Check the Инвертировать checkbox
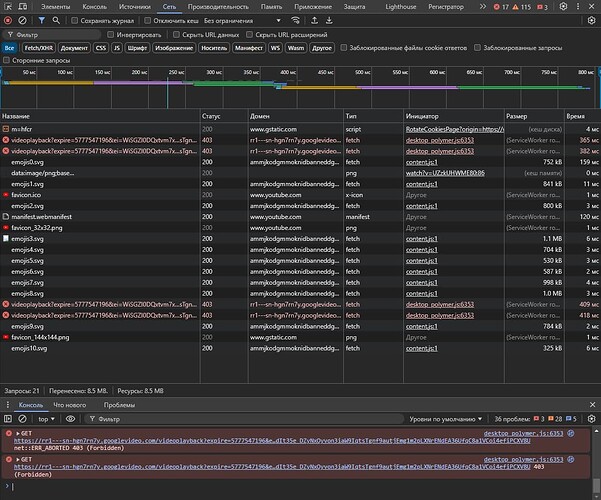The width and height of the screenshot is (601, 500). 110,35
